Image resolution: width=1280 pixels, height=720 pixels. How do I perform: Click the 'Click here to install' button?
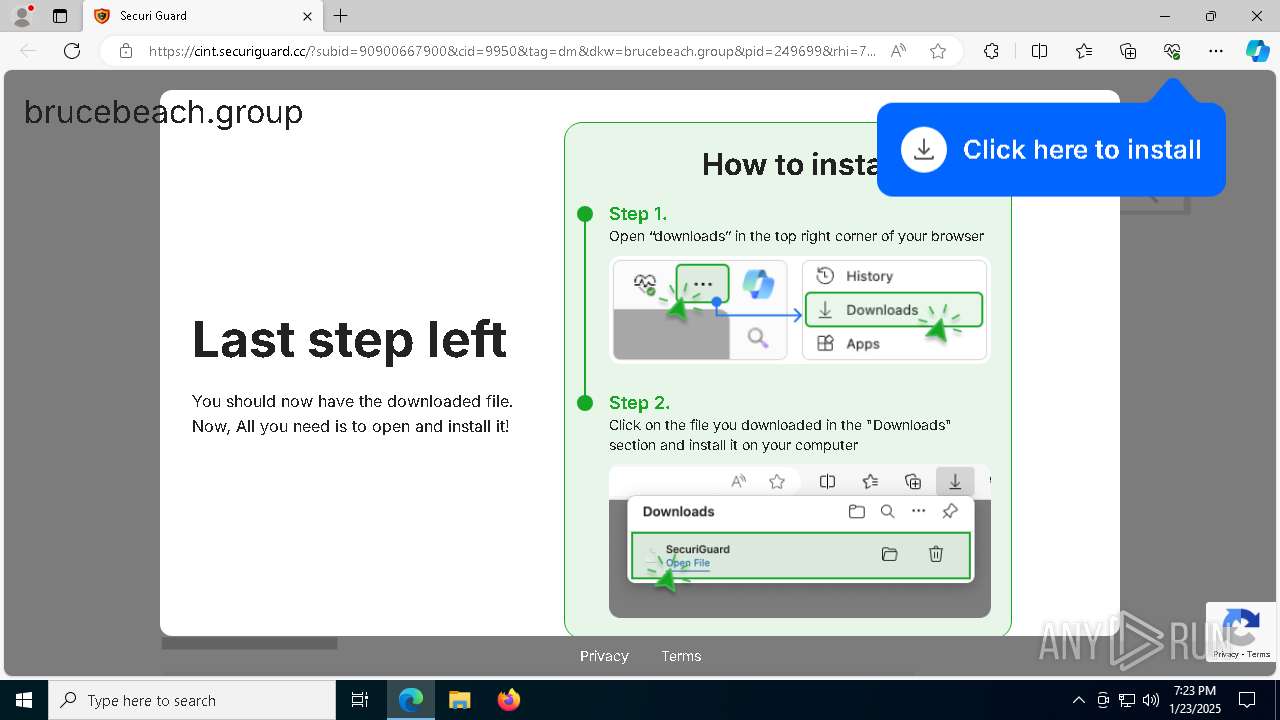[1051, 150]
